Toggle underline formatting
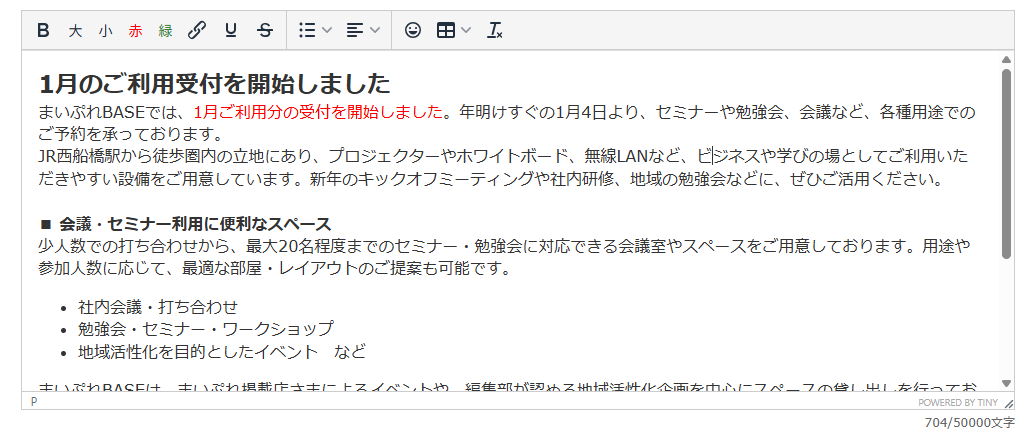This screenshot has width=1024, height=436. coord(231,31)
